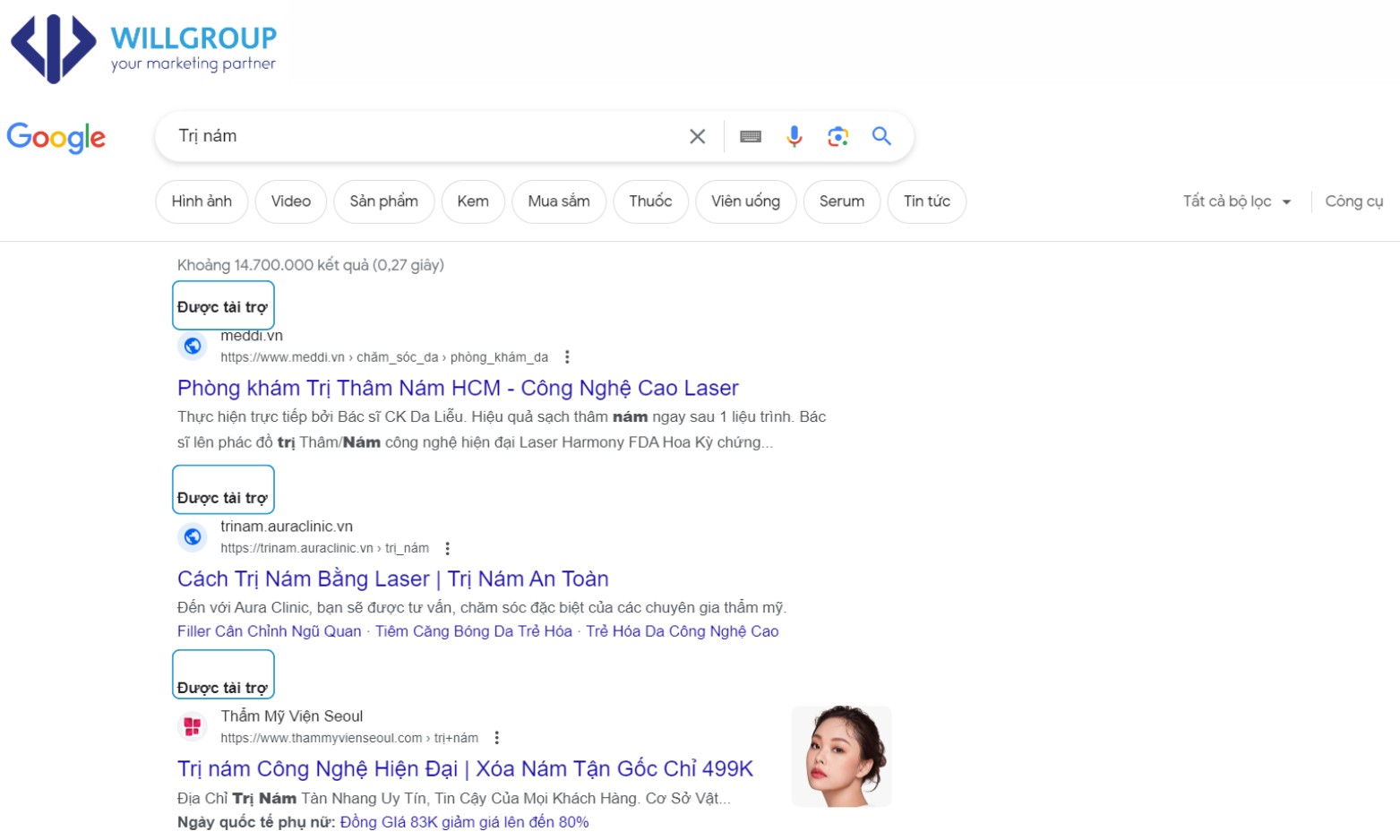Open the Công cụ tools option
The height and width of the screenshot is (840, 1400).
pos(1353,201)
